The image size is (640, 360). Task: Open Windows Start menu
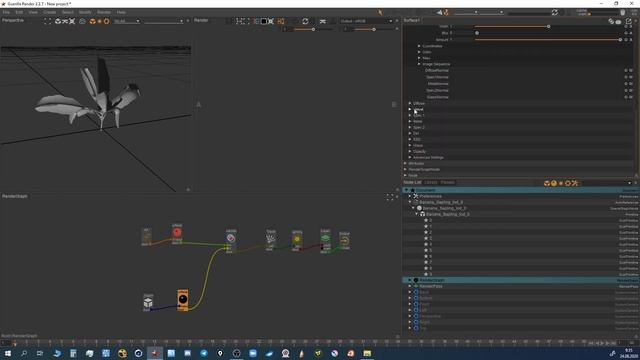(x=7, y=353)
